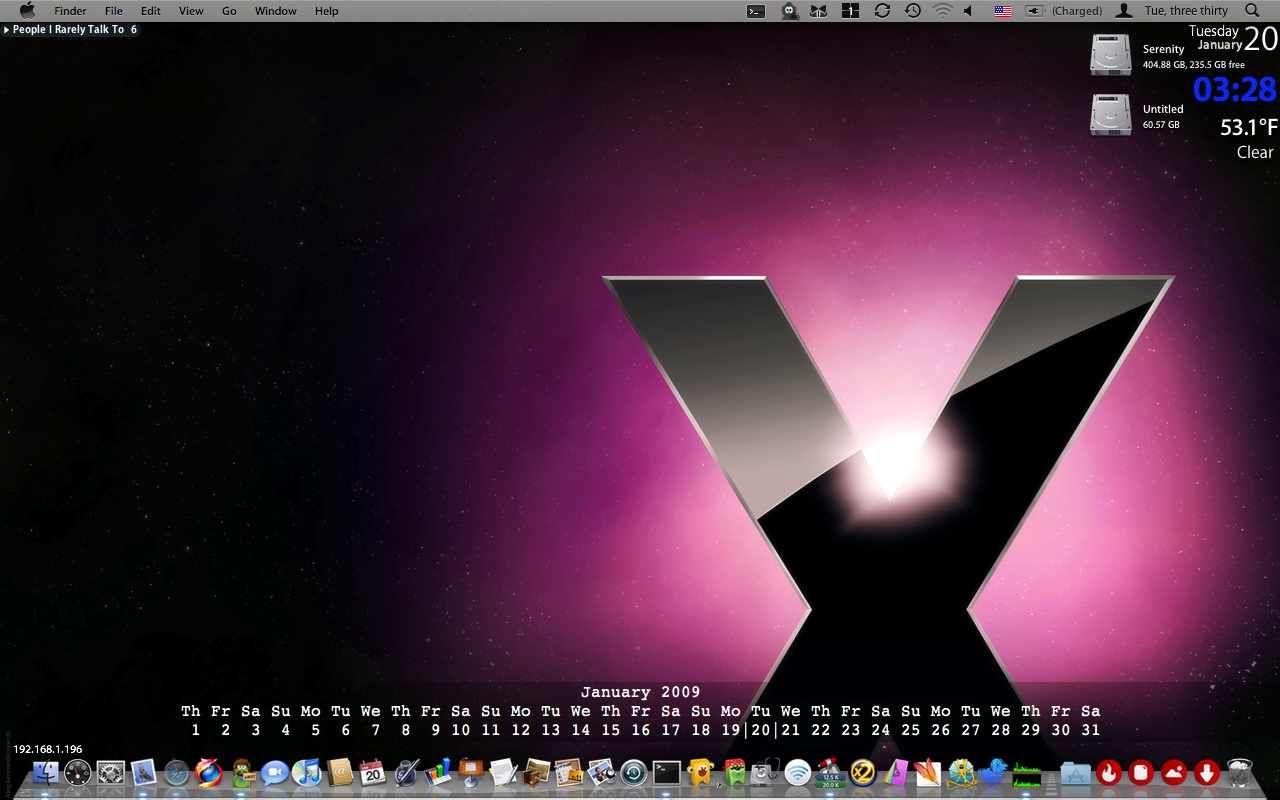
Task: Open the blue Twitter bird app in Dock
Action: [x=993, y=772]
